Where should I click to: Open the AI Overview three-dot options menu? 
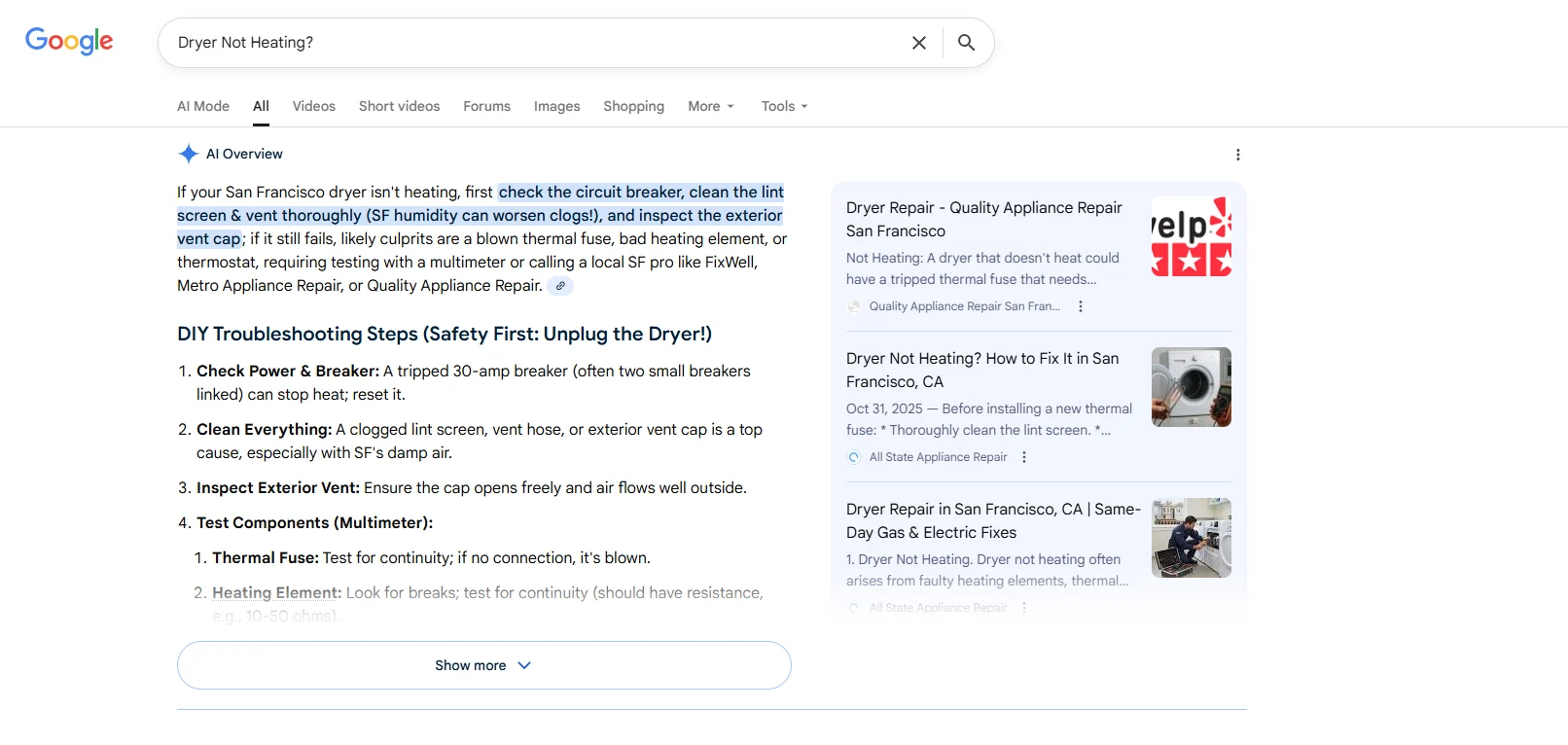click(1237, 155)
